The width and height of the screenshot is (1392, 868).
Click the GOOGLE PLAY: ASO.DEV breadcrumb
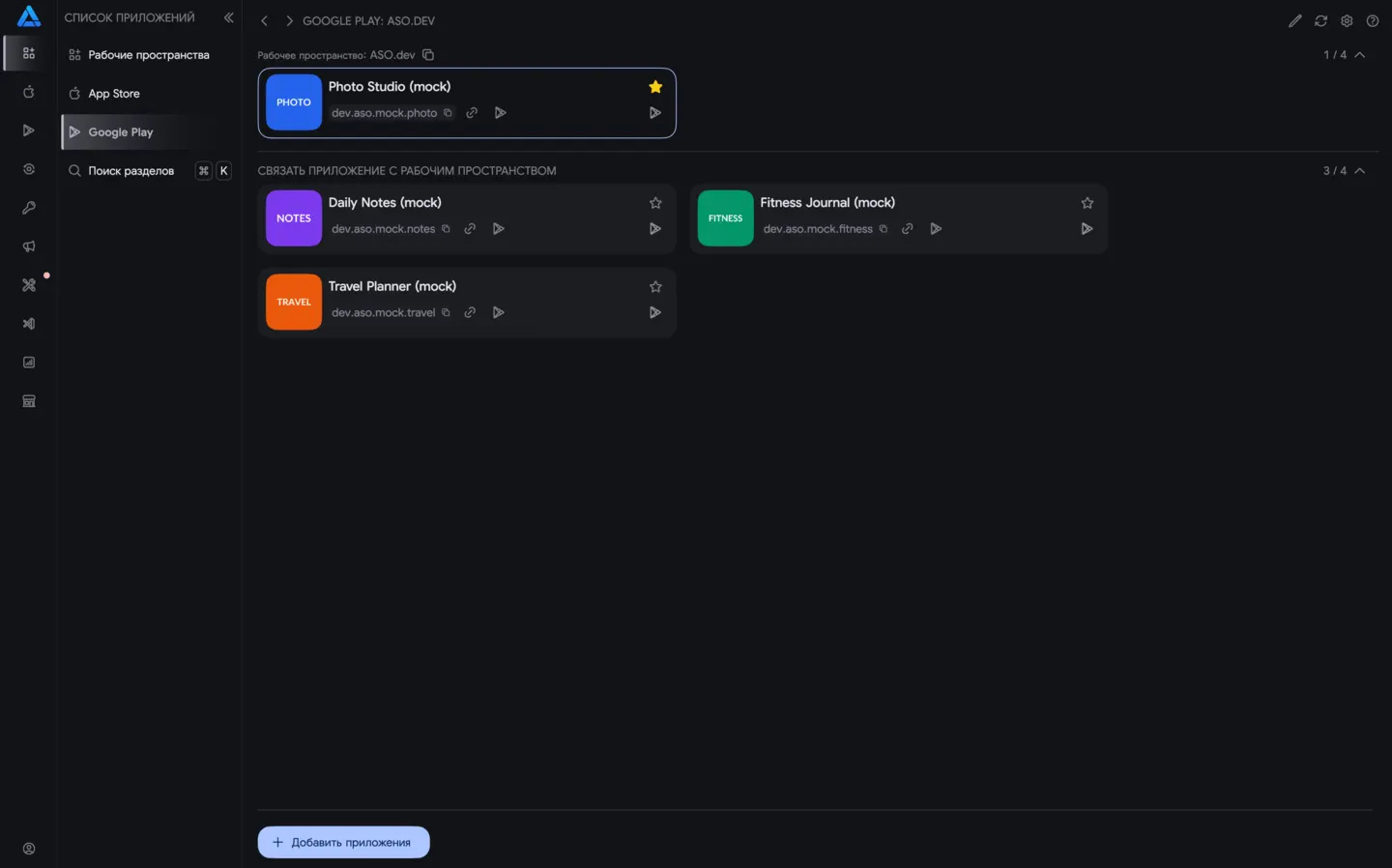pos(368,20)
